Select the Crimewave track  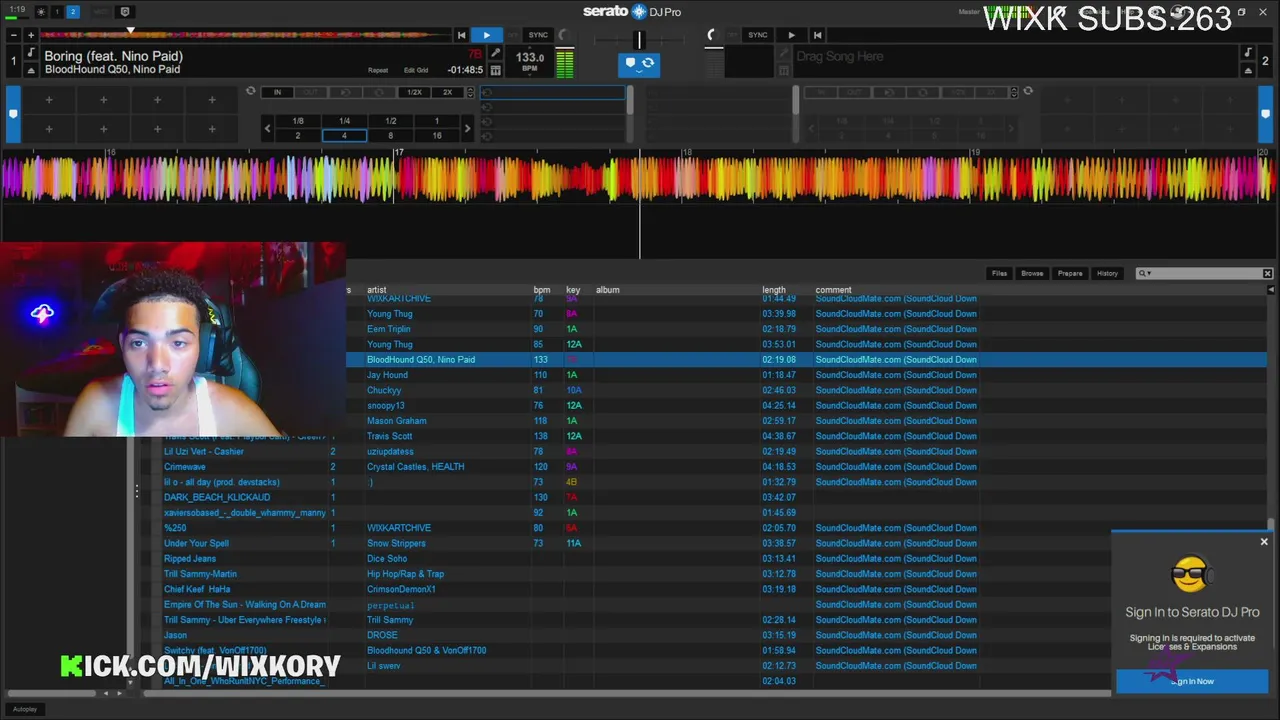(x=184, y=467)
